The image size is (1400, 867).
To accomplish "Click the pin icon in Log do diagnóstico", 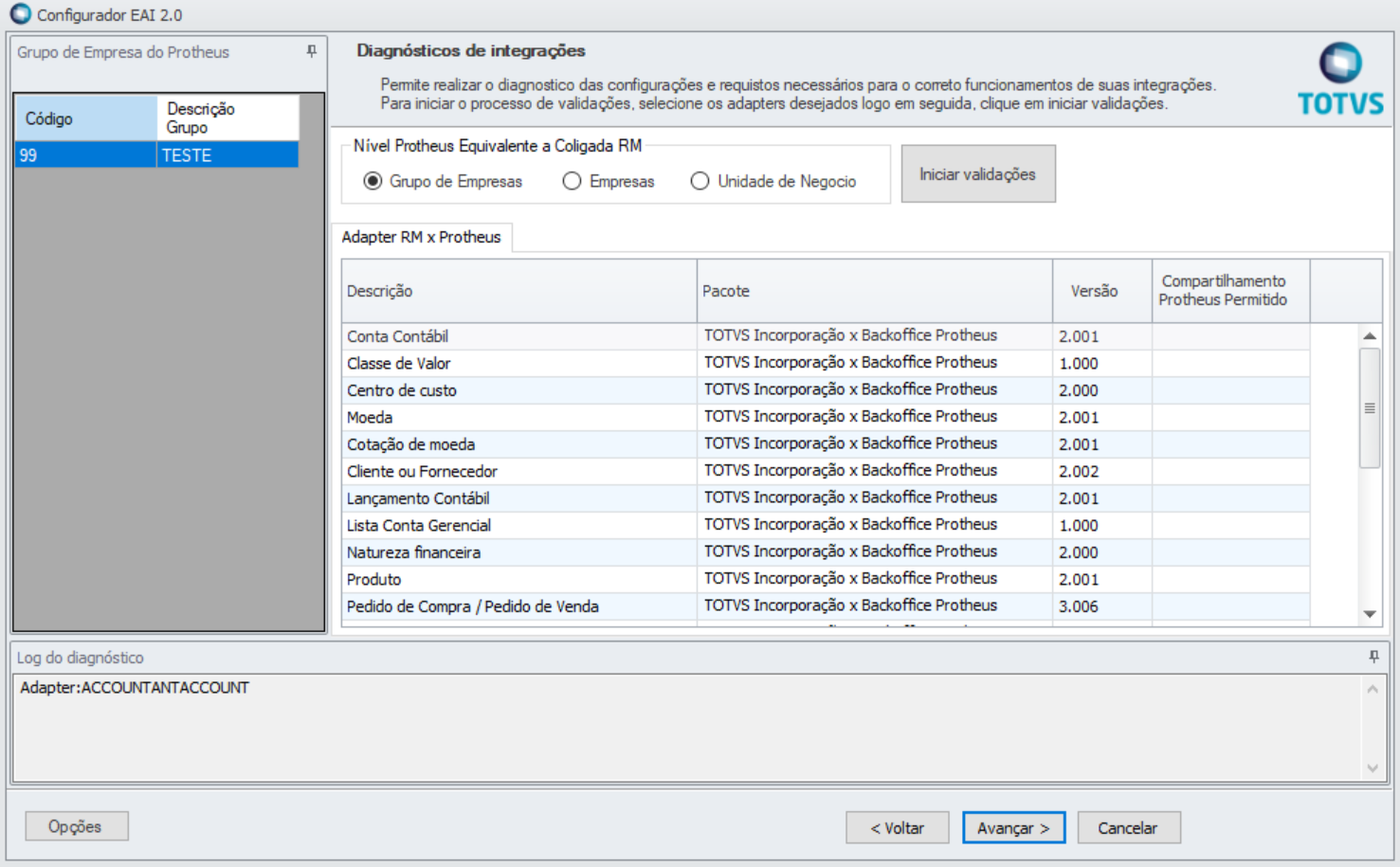I will [x=1373, y=657].
